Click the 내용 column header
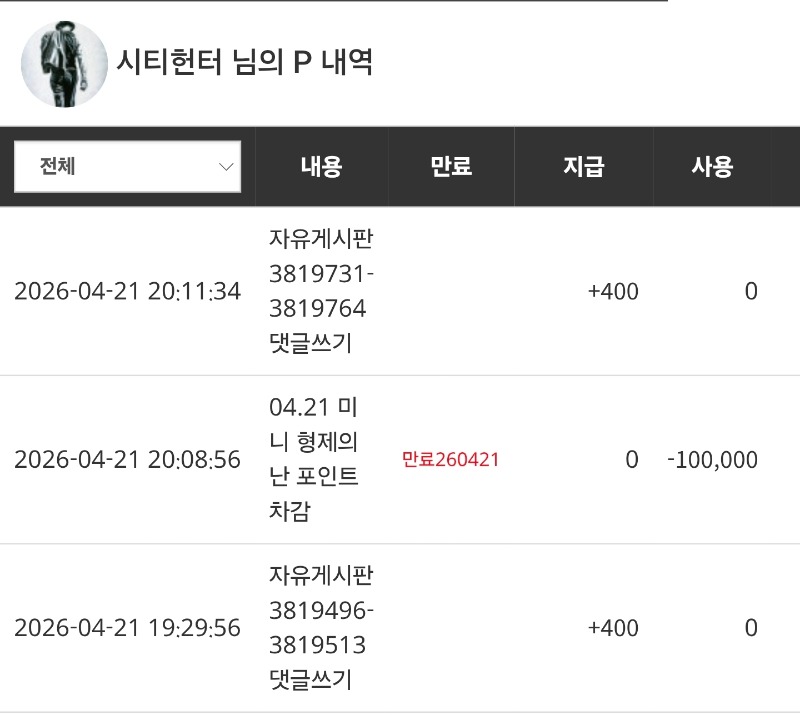 click(321, 166)
